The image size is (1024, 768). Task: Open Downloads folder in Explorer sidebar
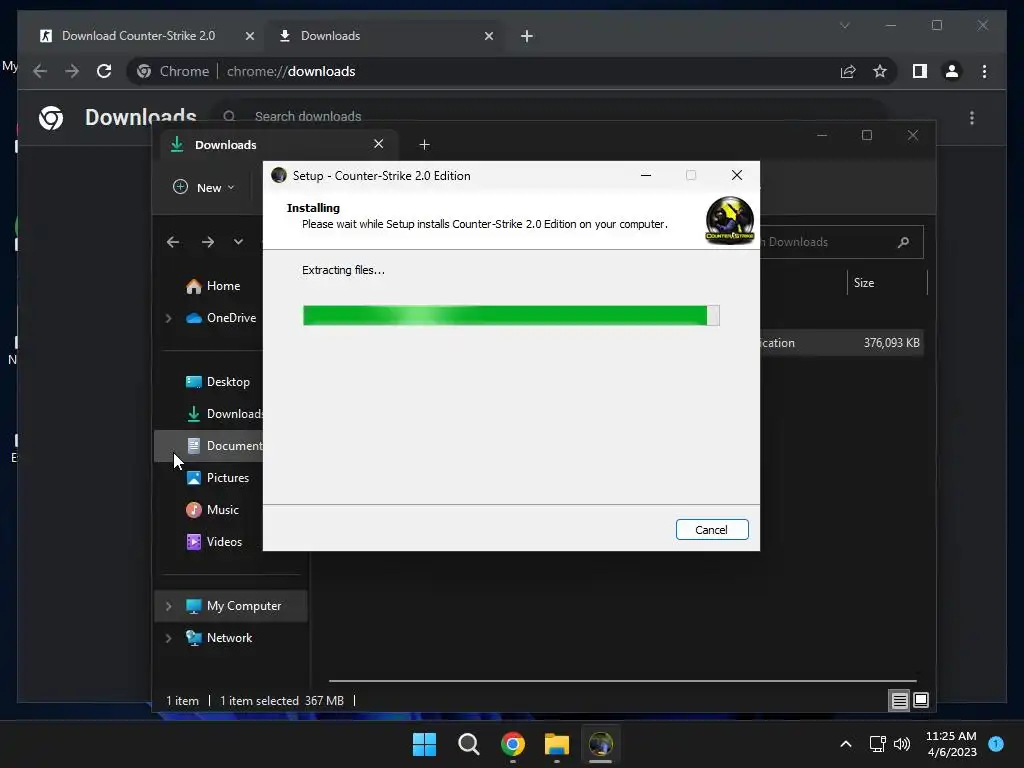225,414
